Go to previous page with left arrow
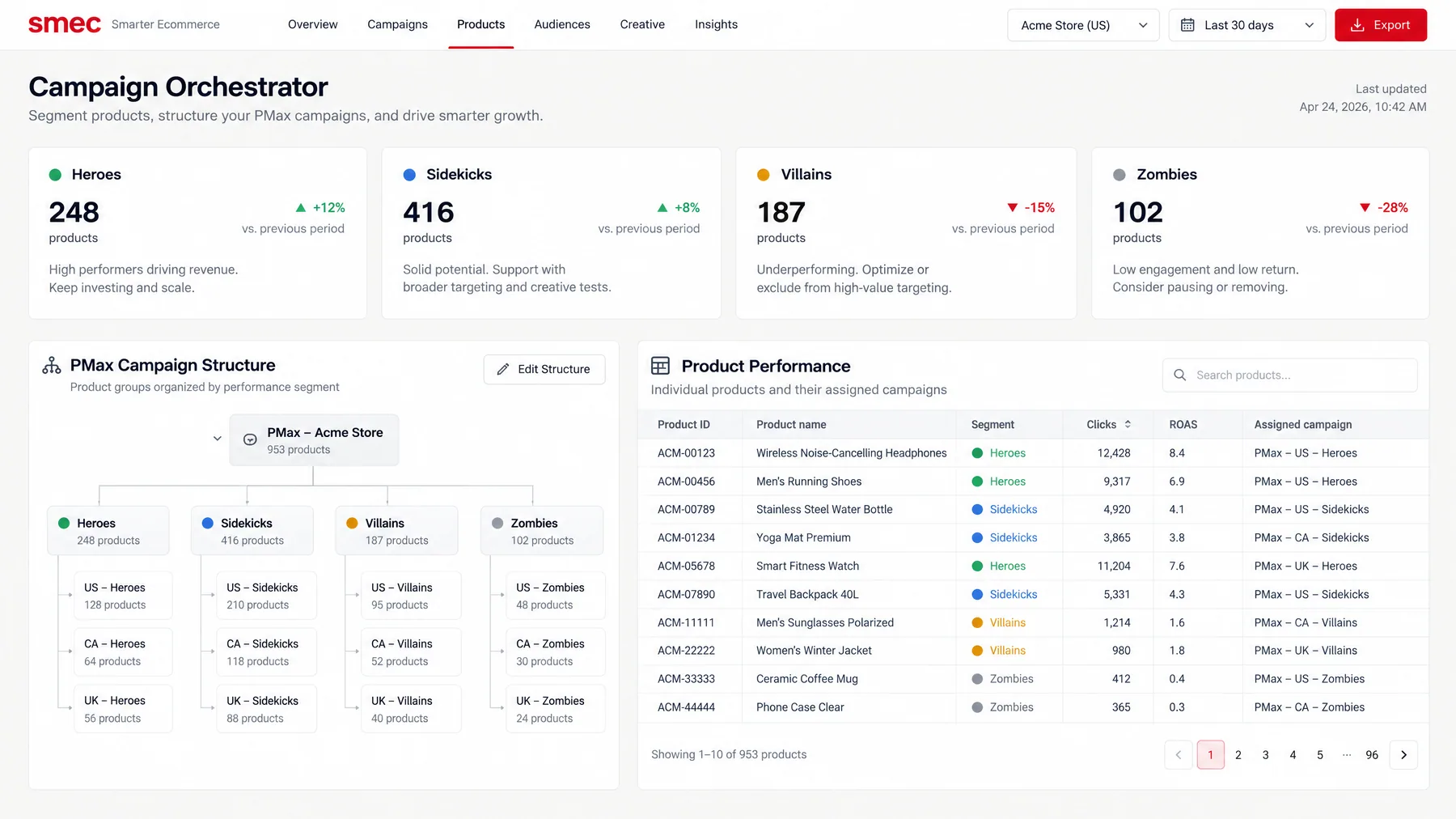 (1179, 754)
